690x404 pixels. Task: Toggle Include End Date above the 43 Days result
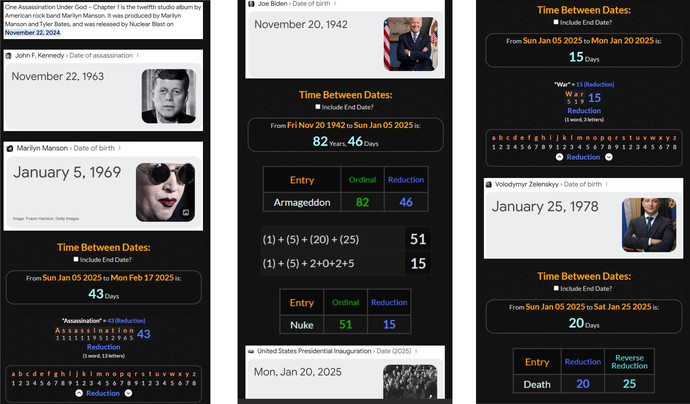76,259
